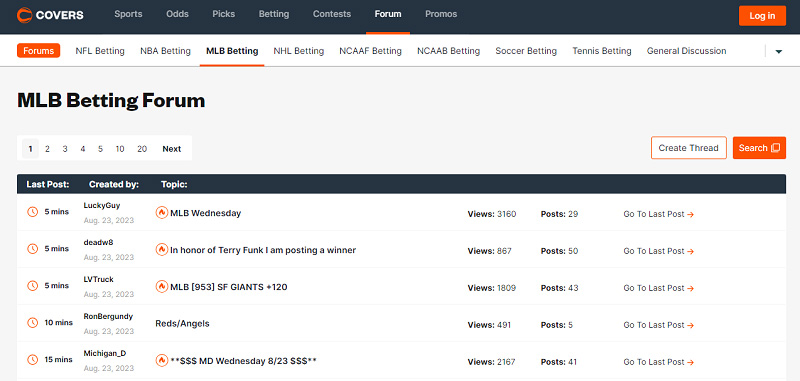The height and width of the screenshot is (381, 800).
Task: Click the Last Post column header
Action: pos(48,184)
